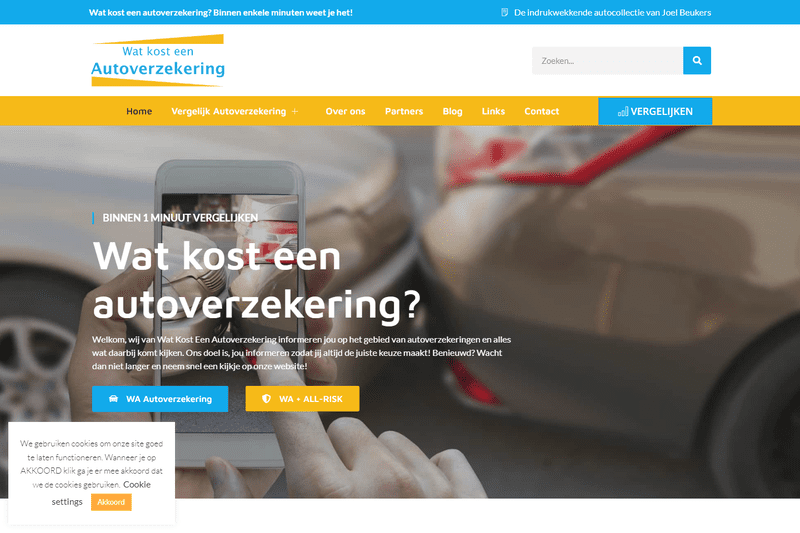Open the Partners menu item
This screenshot has height=533, width=800.
coord(404,111)
